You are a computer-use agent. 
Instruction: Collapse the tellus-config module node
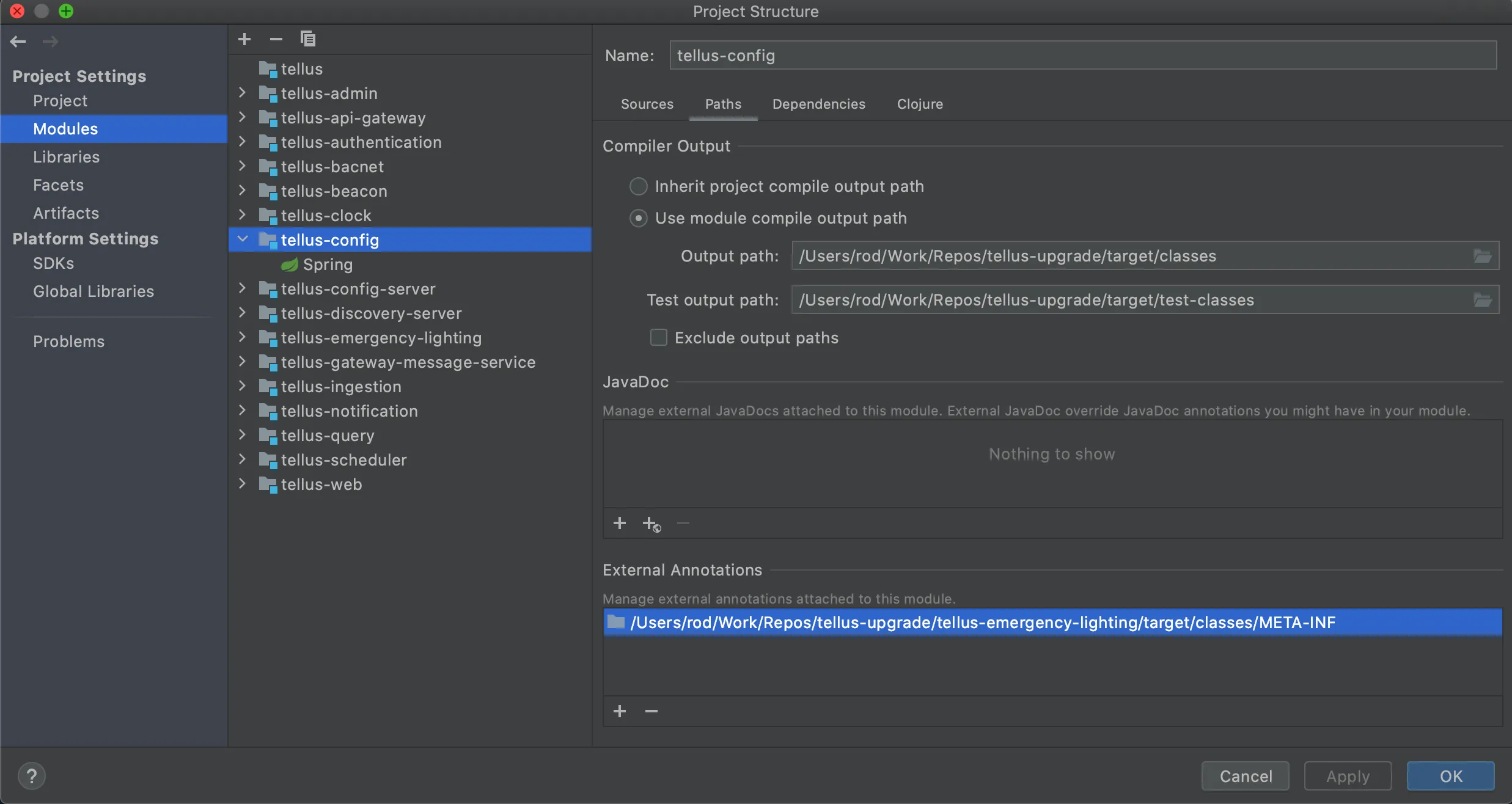(x=243, y=239)
